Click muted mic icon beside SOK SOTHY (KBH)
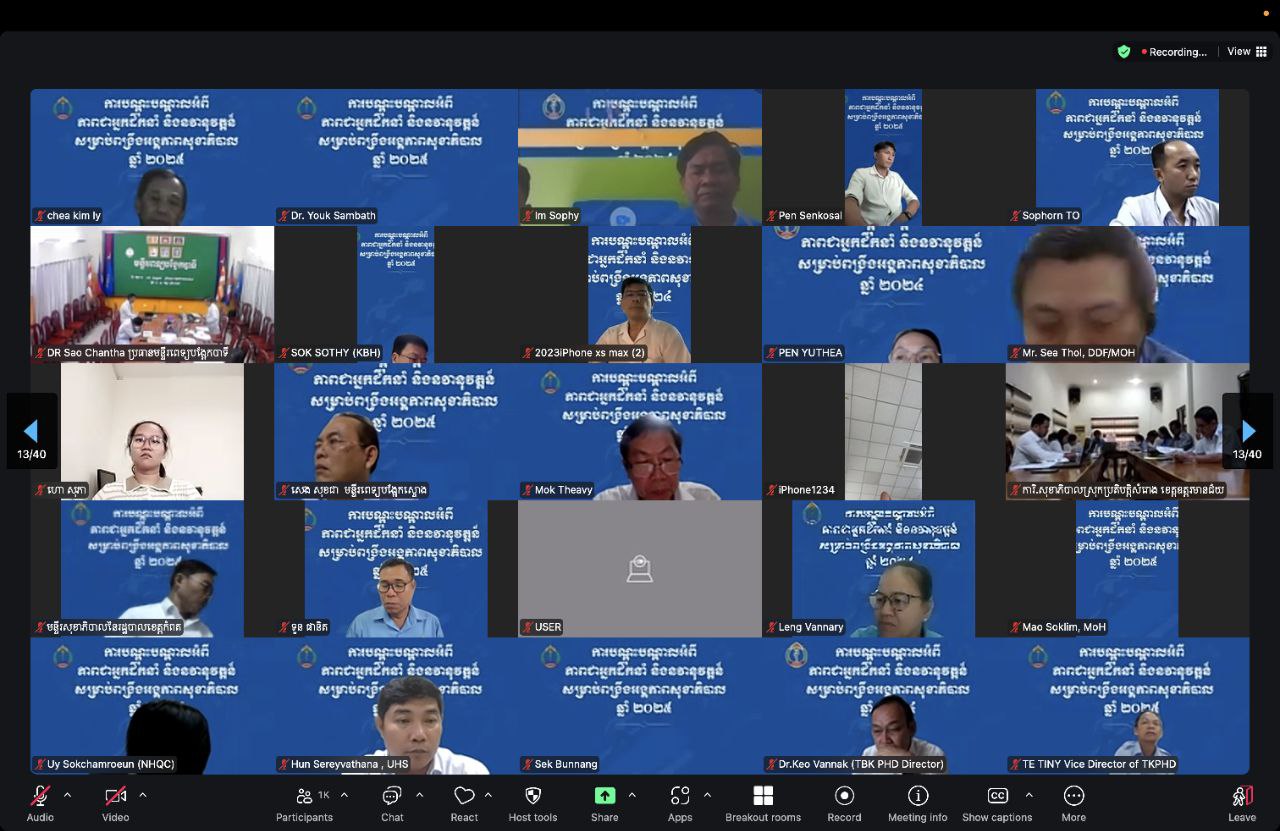The height and width of the screenshot is (831, 1280). coord(283,353)
